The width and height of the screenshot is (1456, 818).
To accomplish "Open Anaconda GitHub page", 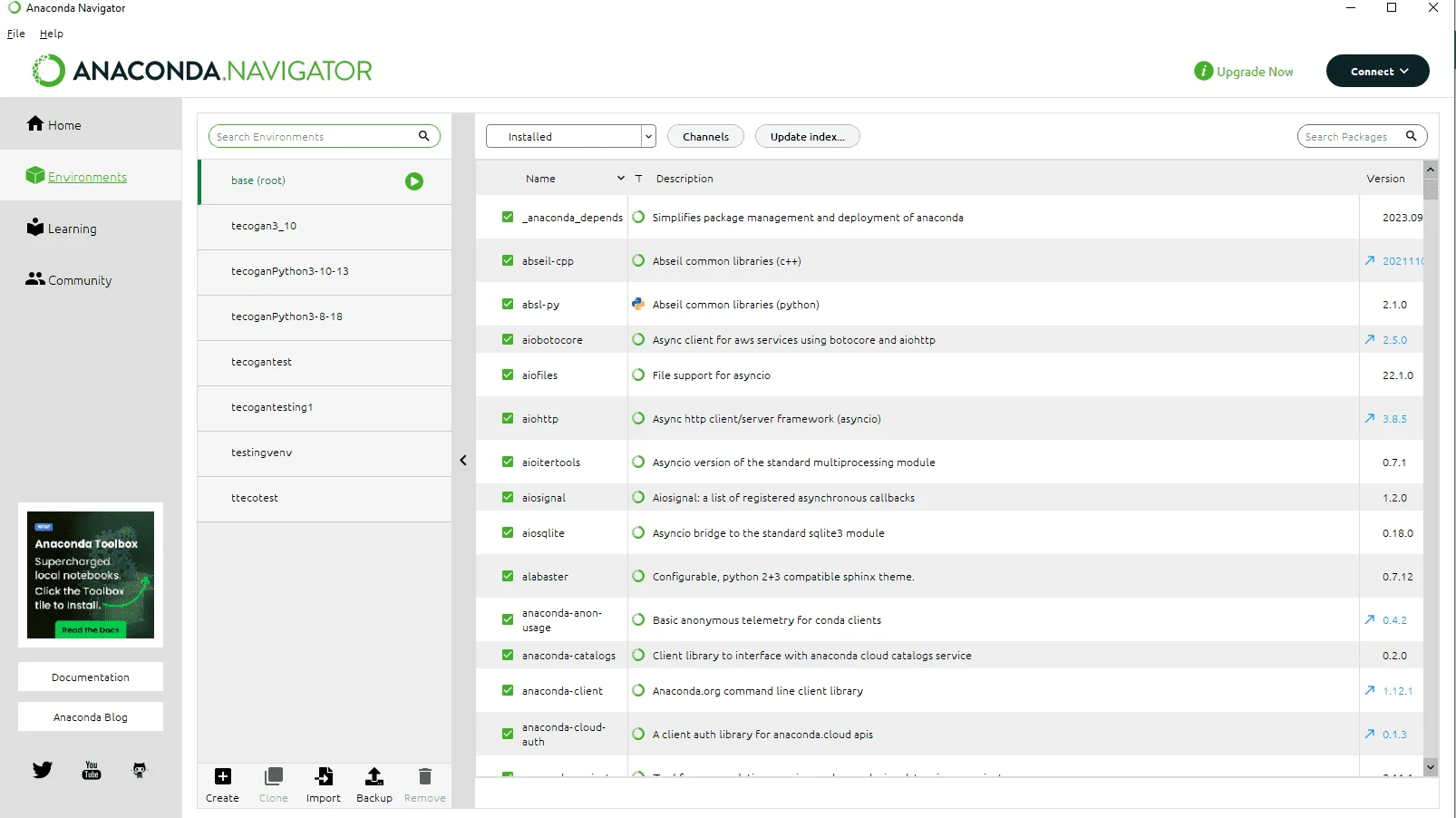I will point(139,770).
